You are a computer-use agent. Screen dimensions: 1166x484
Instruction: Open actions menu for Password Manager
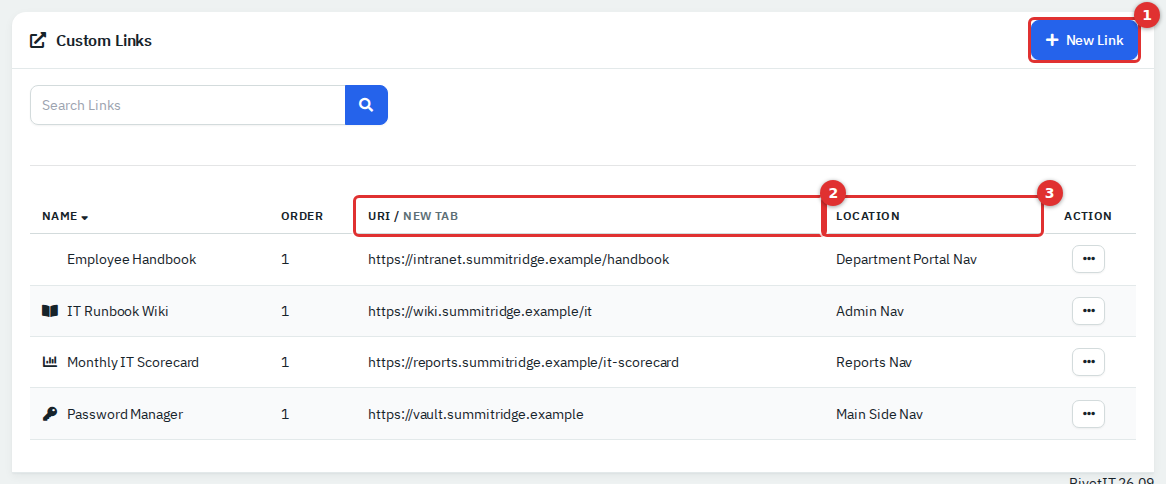pyautogui.click(x=1089, y=414)
